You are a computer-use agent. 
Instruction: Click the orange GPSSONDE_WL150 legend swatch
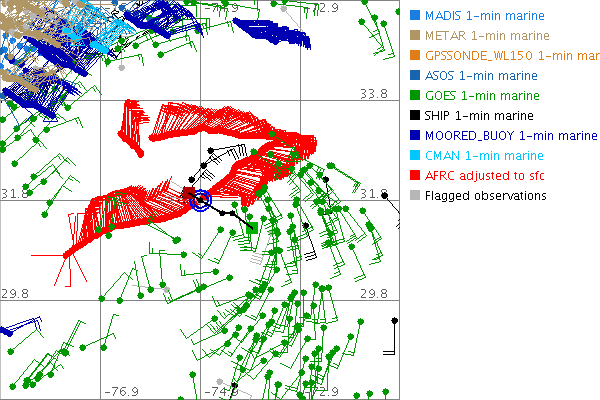415,56
